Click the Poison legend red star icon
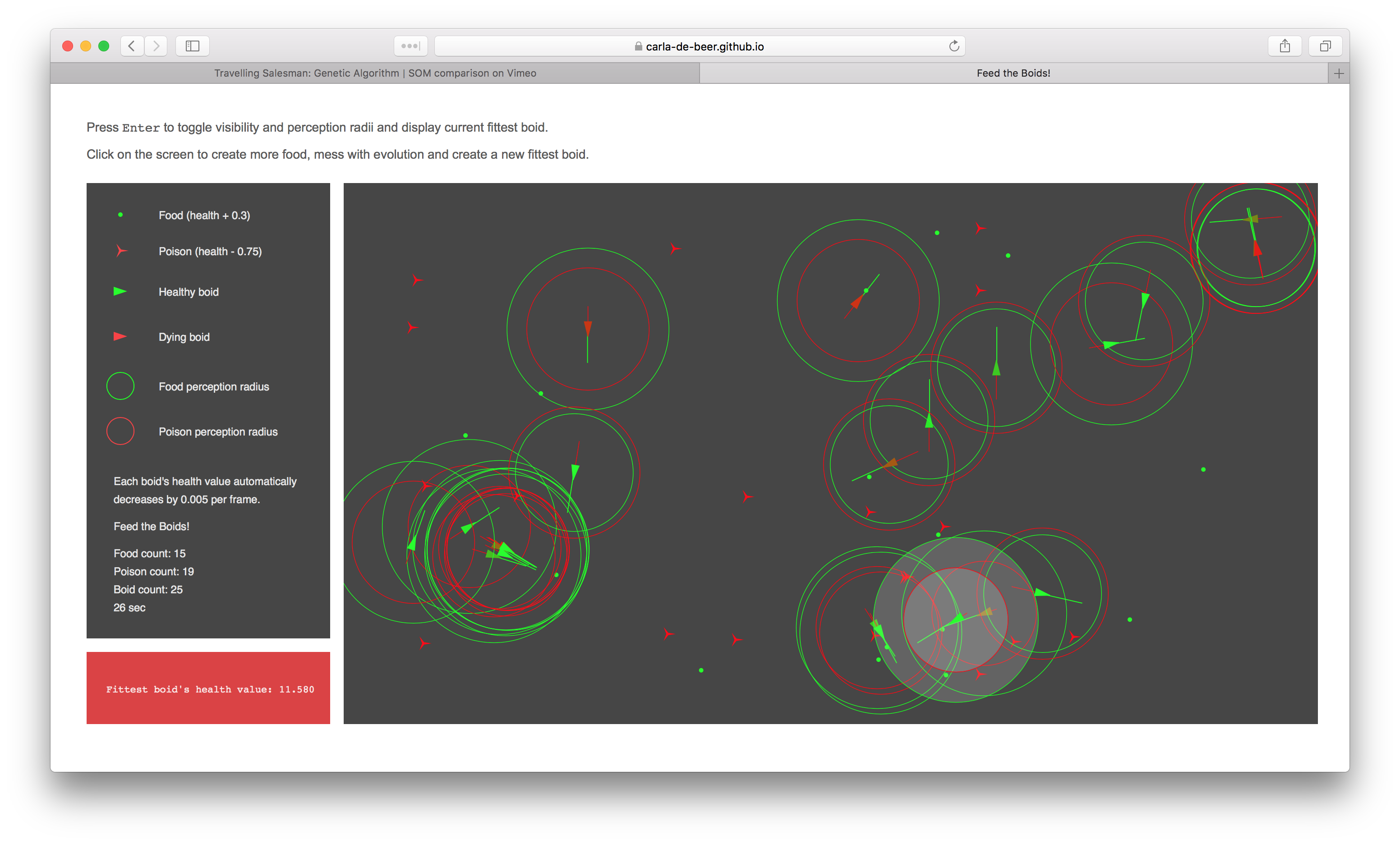Viewport: 1400px width, 844px height. coord(120,251)
